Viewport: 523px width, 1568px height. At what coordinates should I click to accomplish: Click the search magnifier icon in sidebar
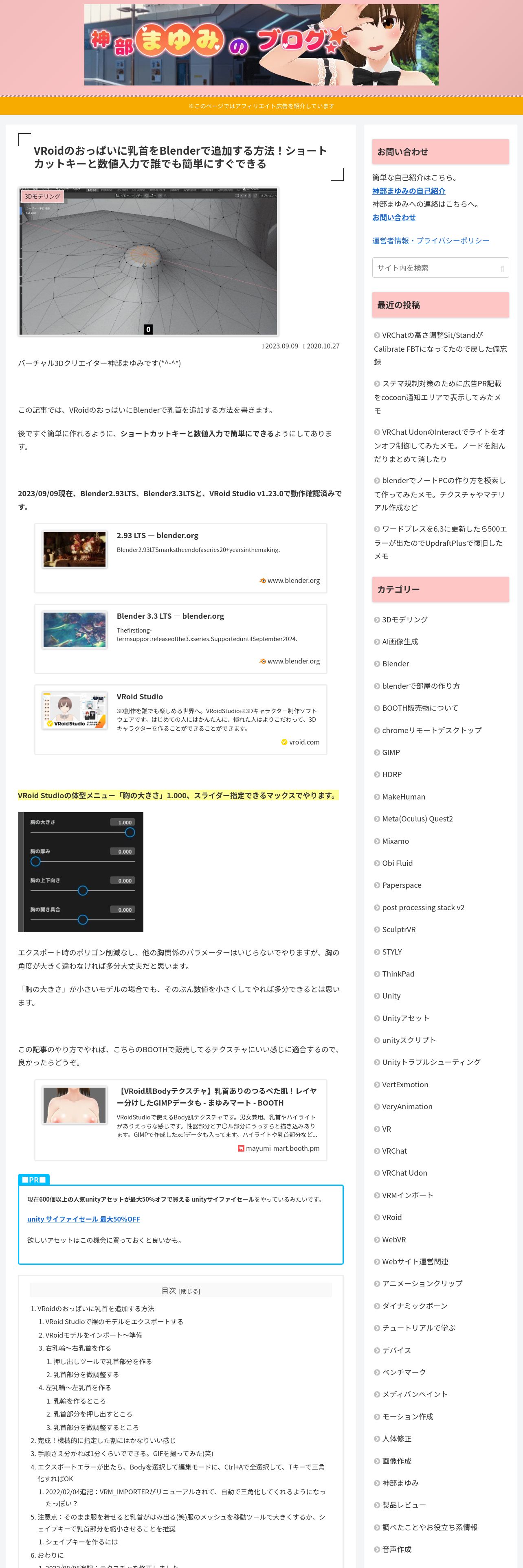pos(502,268)
